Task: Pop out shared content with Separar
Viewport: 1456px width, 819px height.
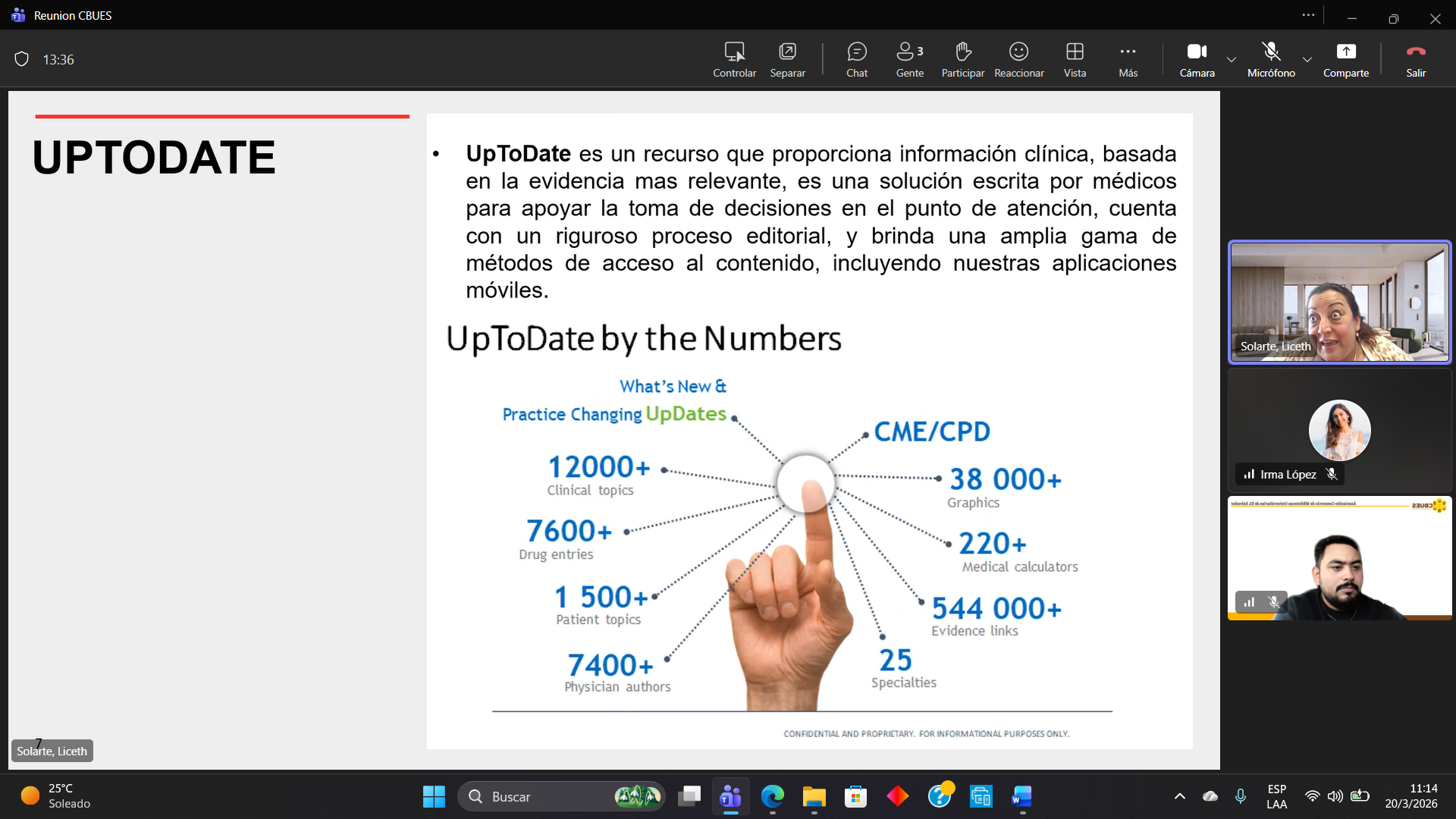Action: (787, 59)
